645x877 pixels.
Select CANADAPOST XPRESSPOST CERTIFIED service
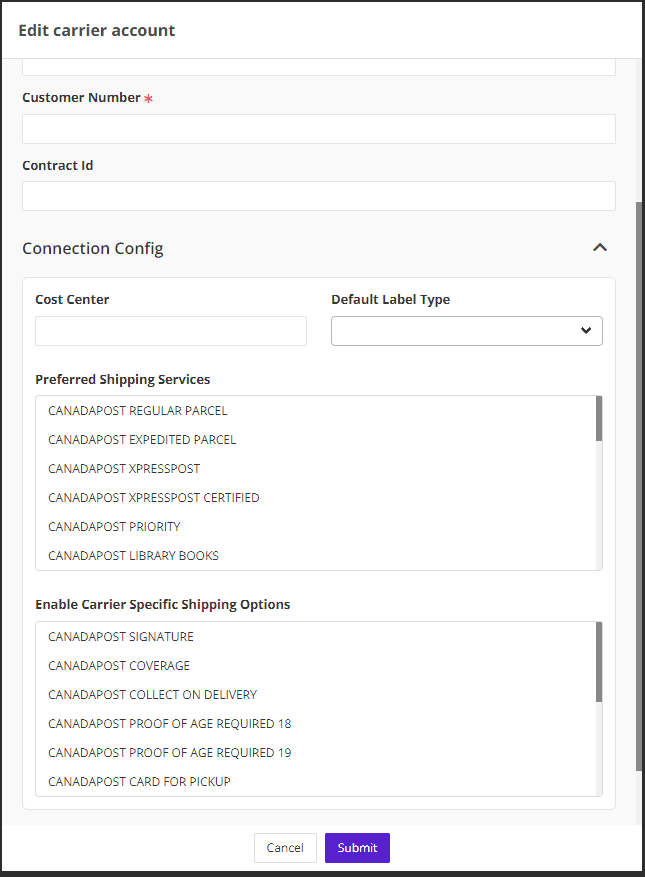153,497
